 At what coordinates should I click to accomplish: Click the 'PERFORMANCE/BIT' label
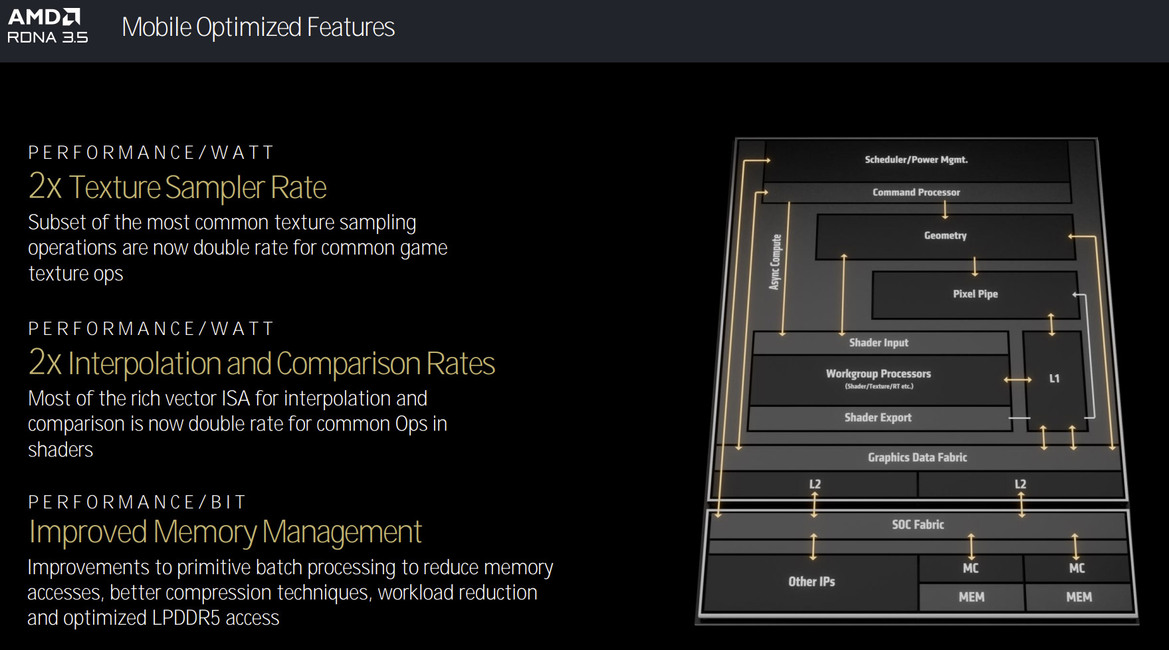137,502
